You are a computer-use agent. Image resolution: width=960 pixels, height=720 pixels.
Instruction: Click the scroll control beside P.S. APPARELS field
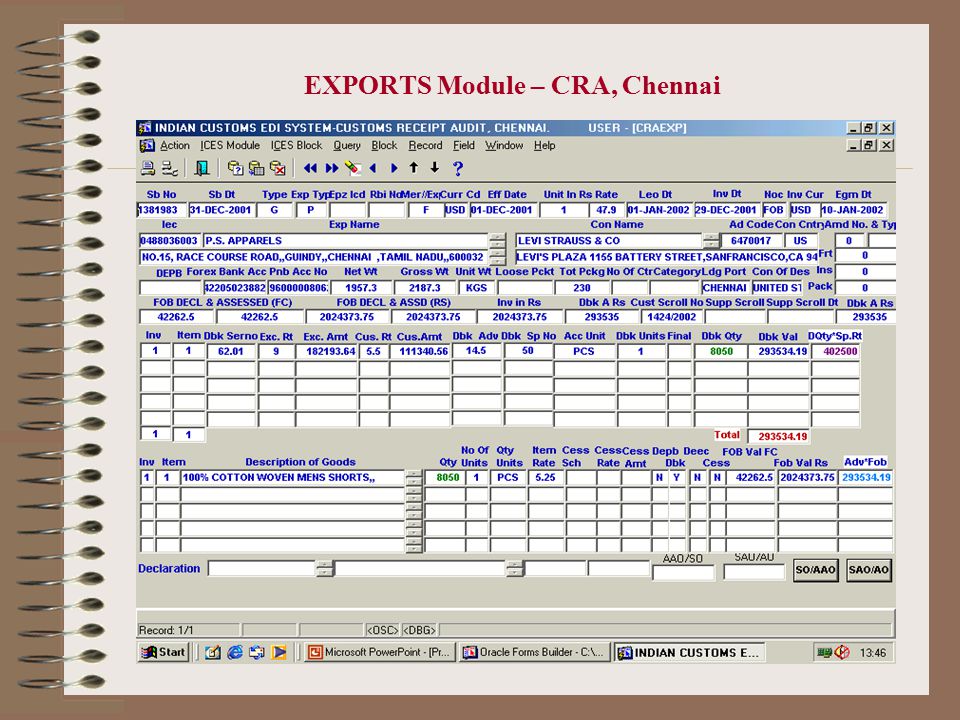click(498, 241)
